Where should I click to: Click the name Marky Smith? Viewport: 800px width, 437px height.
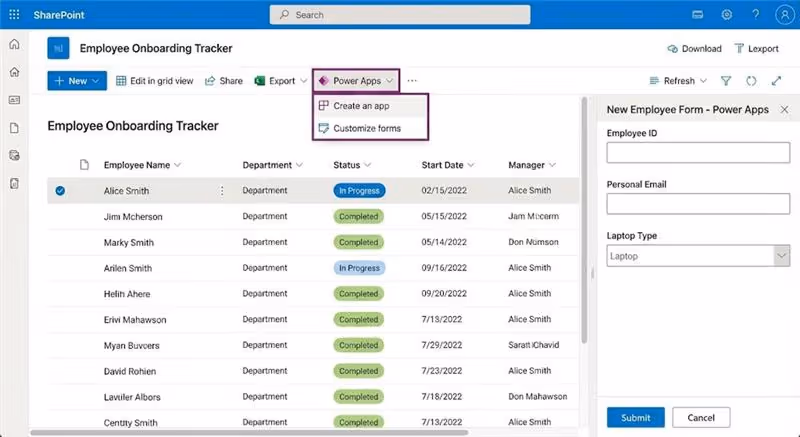[129, 242]
